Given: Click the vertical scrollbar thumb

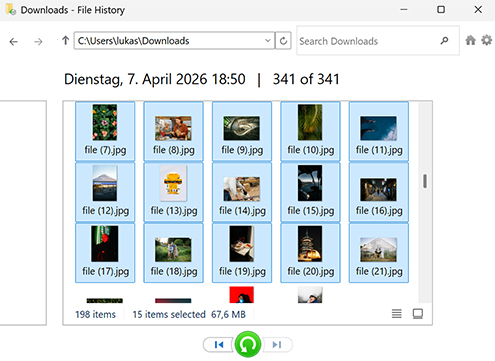Looking at the screenshot, I should [425, 181].
